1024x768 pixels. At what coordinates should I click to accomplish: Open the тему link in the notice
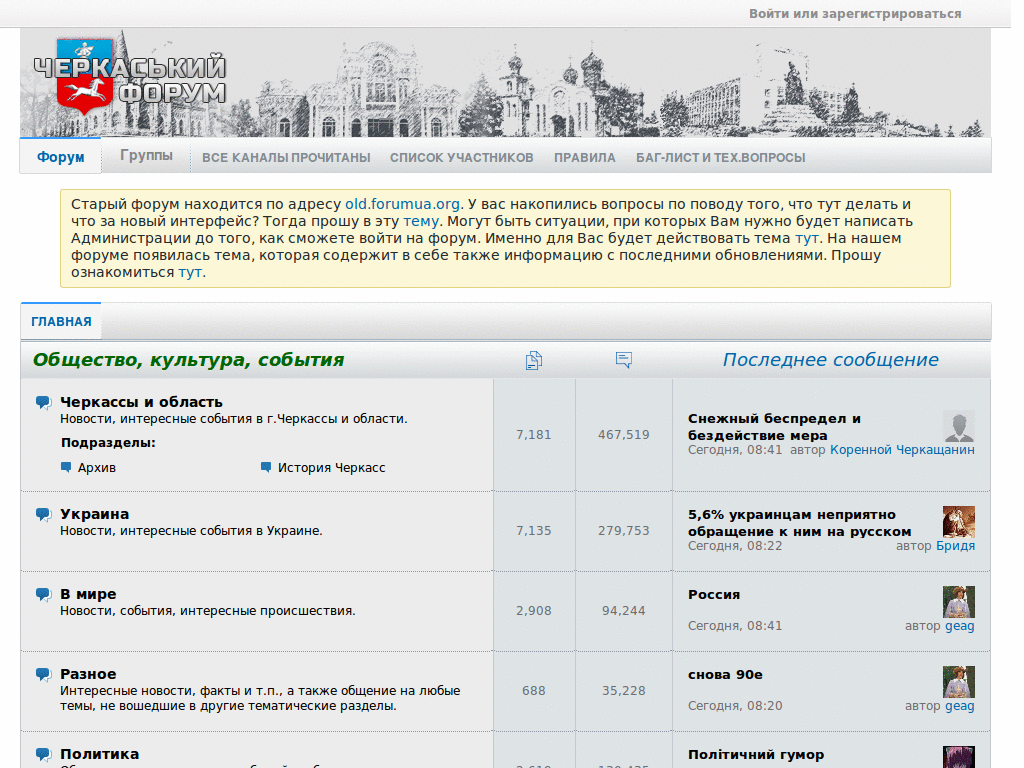coord(421,221)
